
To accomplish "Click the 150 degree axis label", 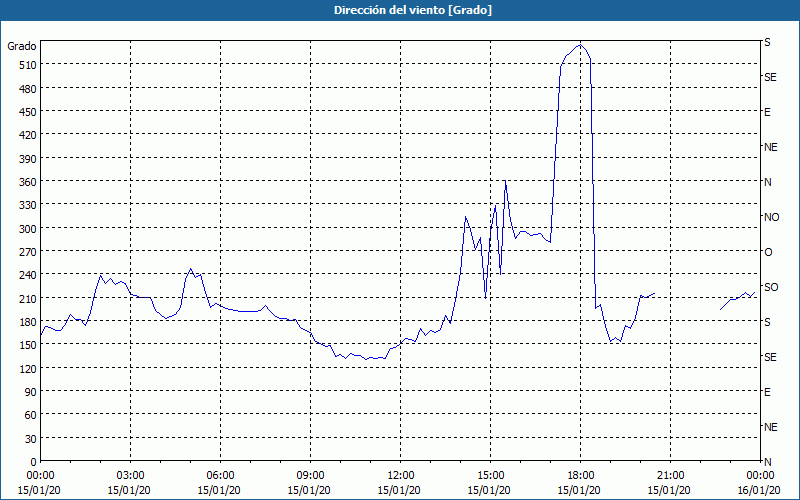I will coord(28,345).
